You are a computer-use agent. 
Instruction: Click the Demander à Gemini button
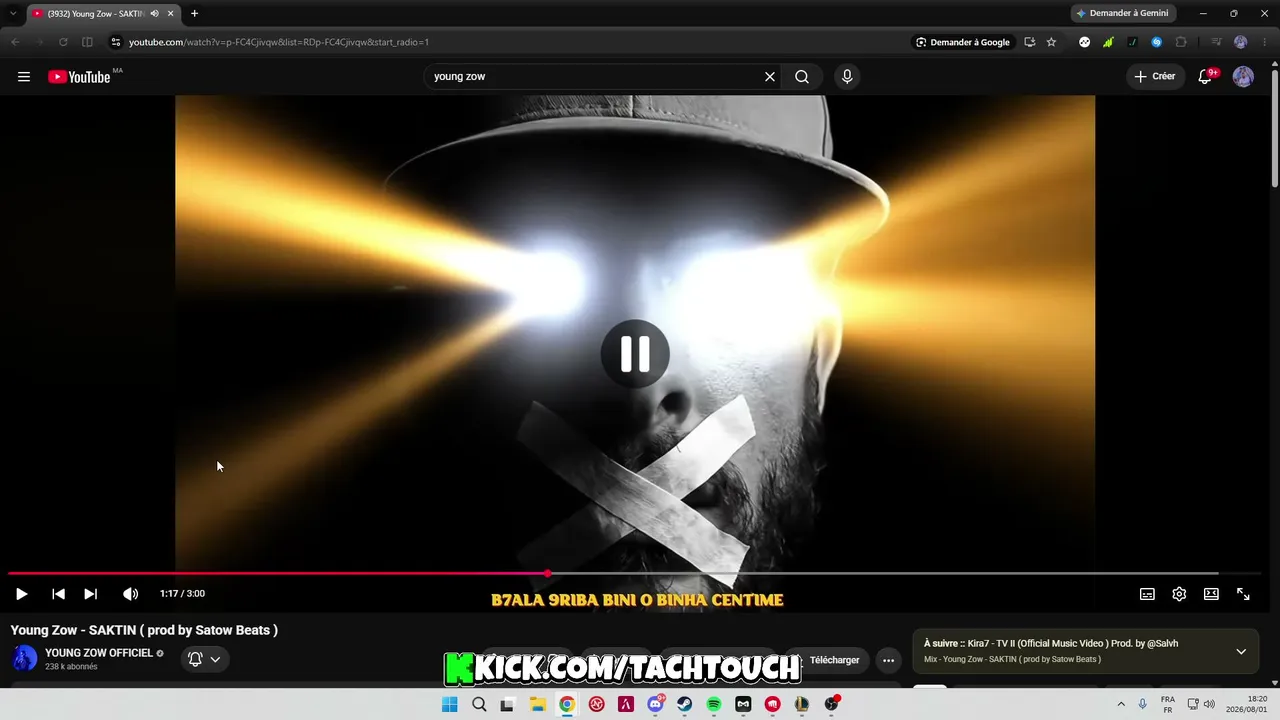click(1122, 13)
